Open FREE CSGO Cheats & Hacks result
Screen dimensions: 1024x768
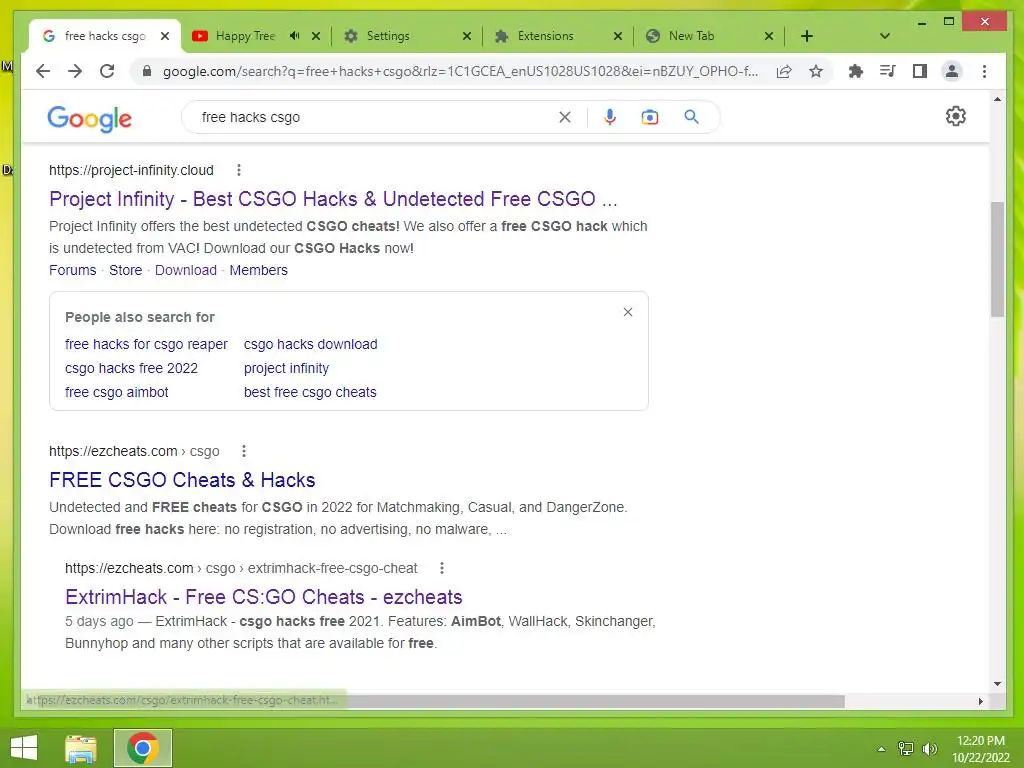tap(182, 480)
